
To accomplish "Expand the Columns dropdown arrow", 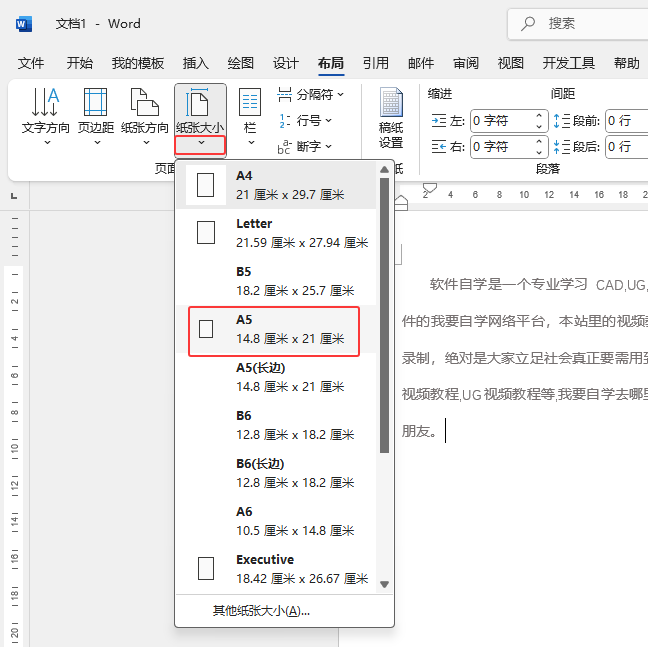I will click(251, 143).
